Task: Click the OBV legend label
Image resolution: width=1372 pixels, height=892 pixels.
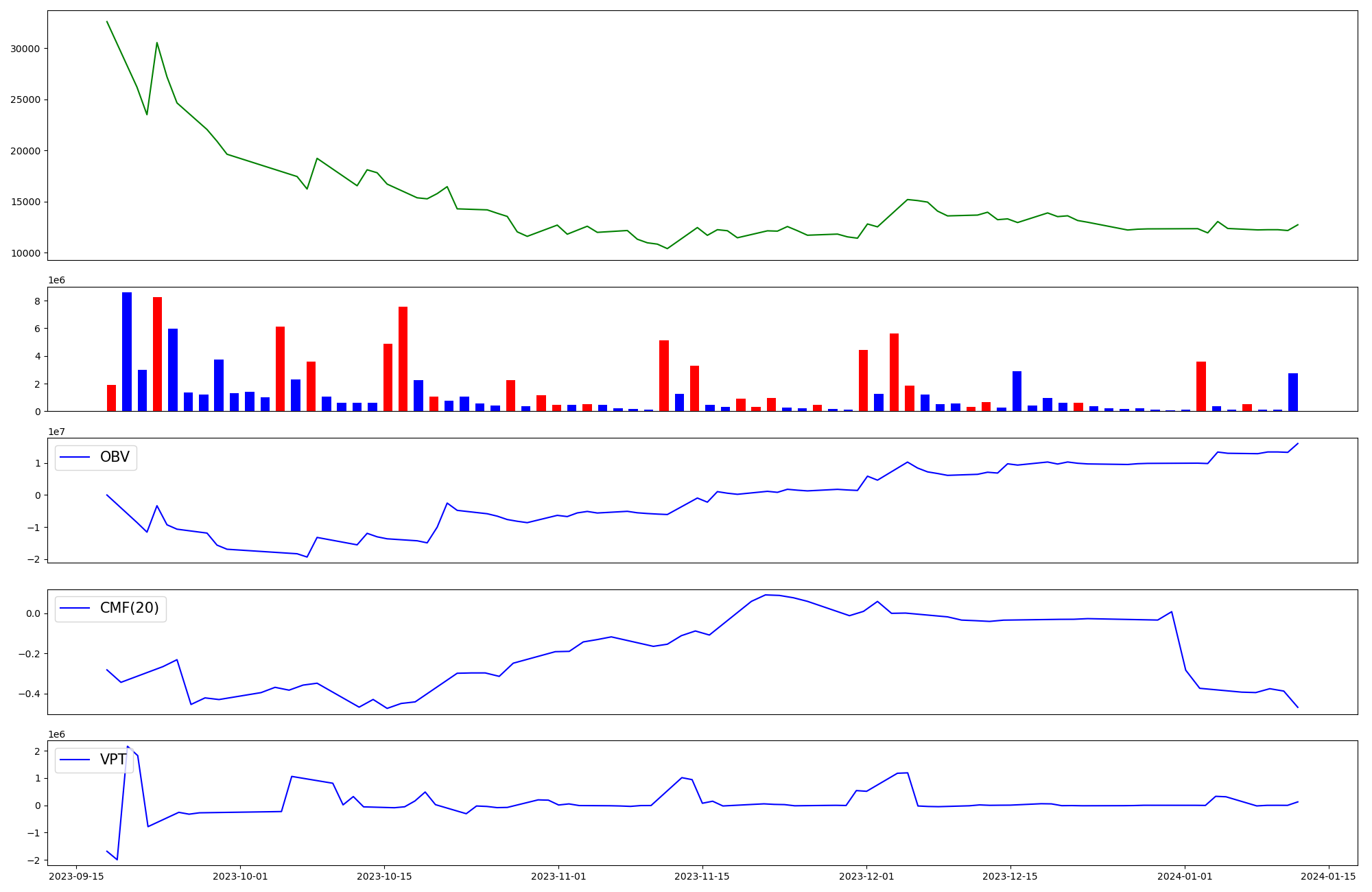Action: point(115,458)
